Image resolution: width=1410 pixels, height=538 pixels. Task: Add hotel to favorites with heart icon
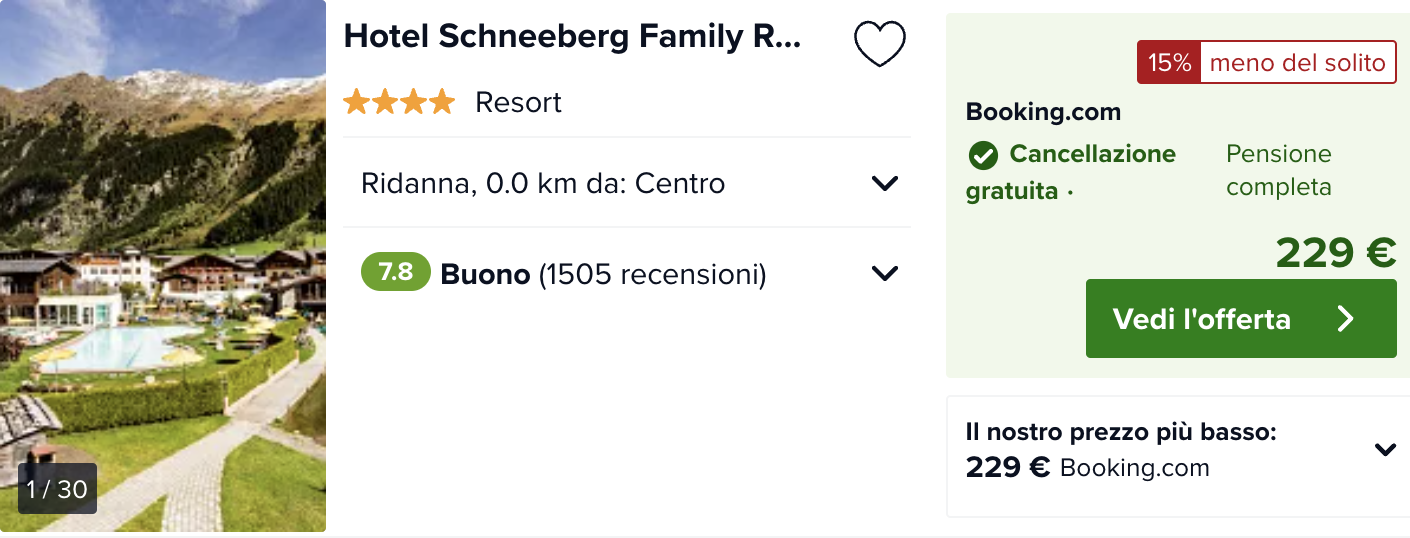coord(879,44)
